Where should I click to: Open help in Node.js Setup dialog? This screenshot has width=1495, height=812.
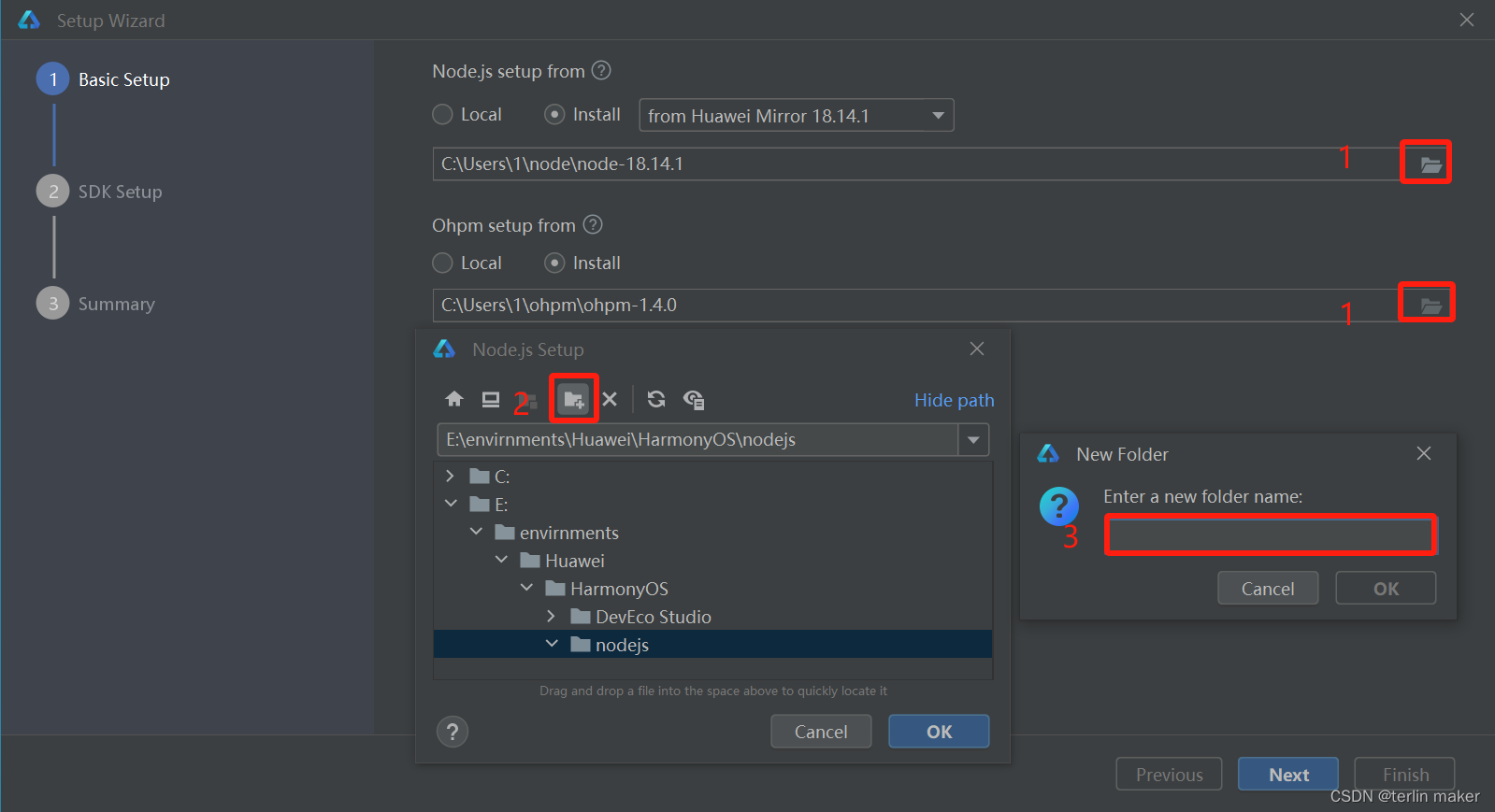coord(453,732)
